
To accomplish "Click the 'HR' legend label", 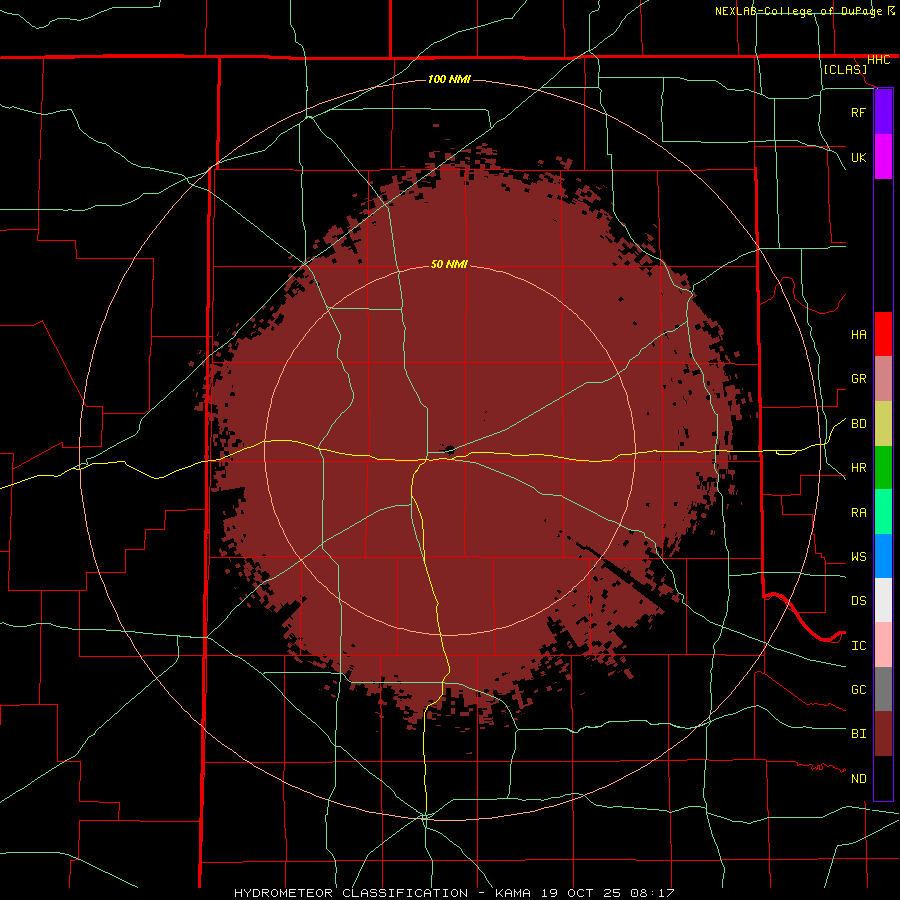I will 858,468.
